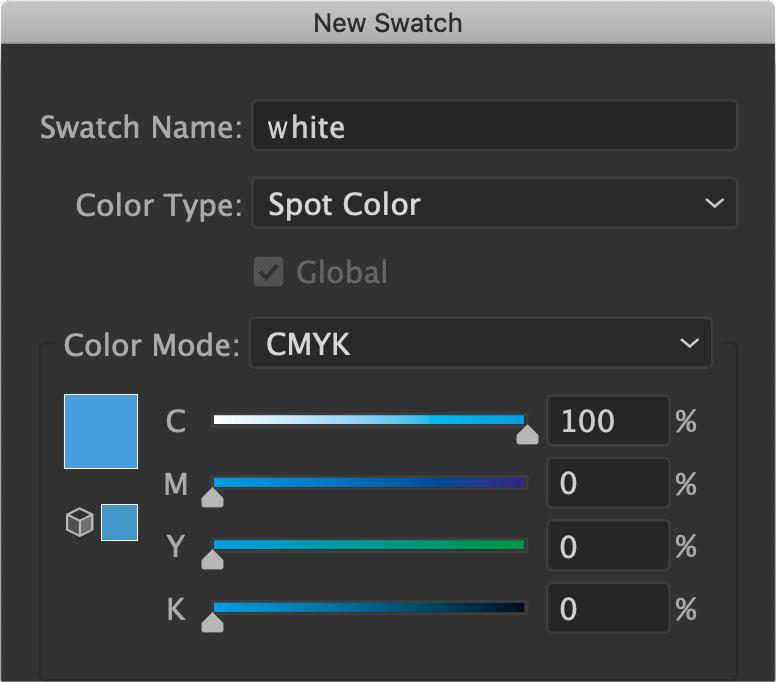This screenshot has width=776, height=682.
Task: Click the Yellow slider handle
Action: (x=212, y=559)
